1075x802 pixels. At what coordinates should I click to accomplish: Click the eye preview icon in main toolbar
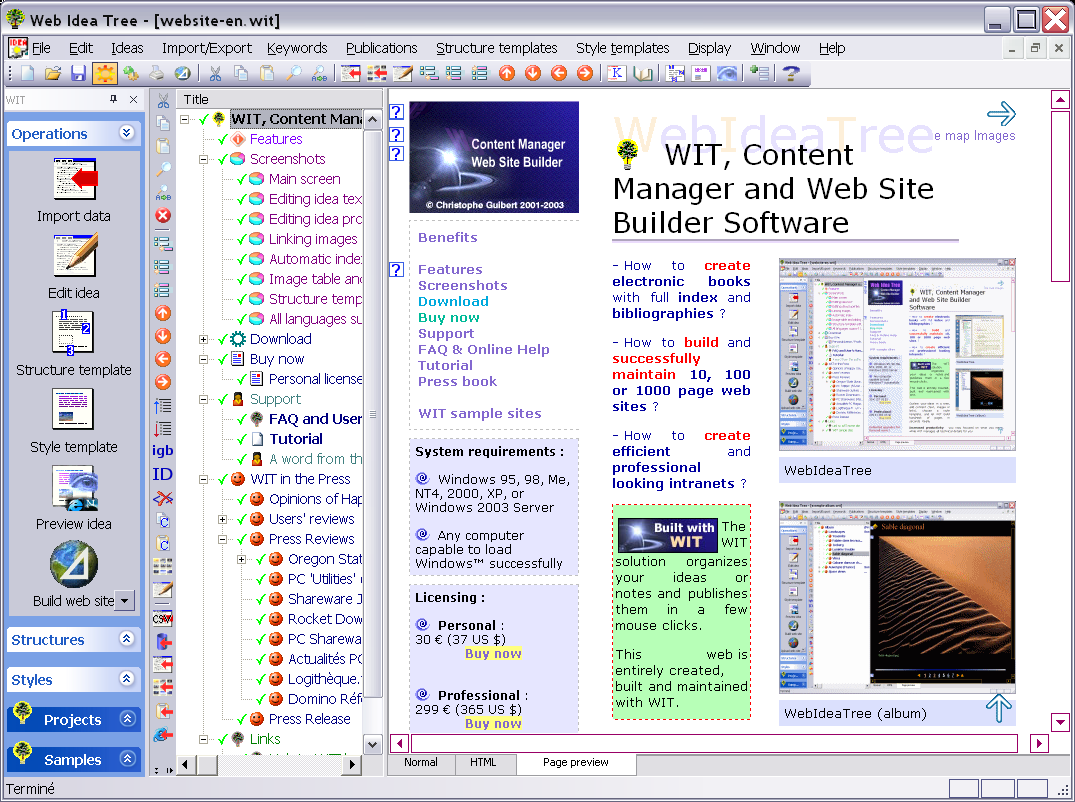727,73
